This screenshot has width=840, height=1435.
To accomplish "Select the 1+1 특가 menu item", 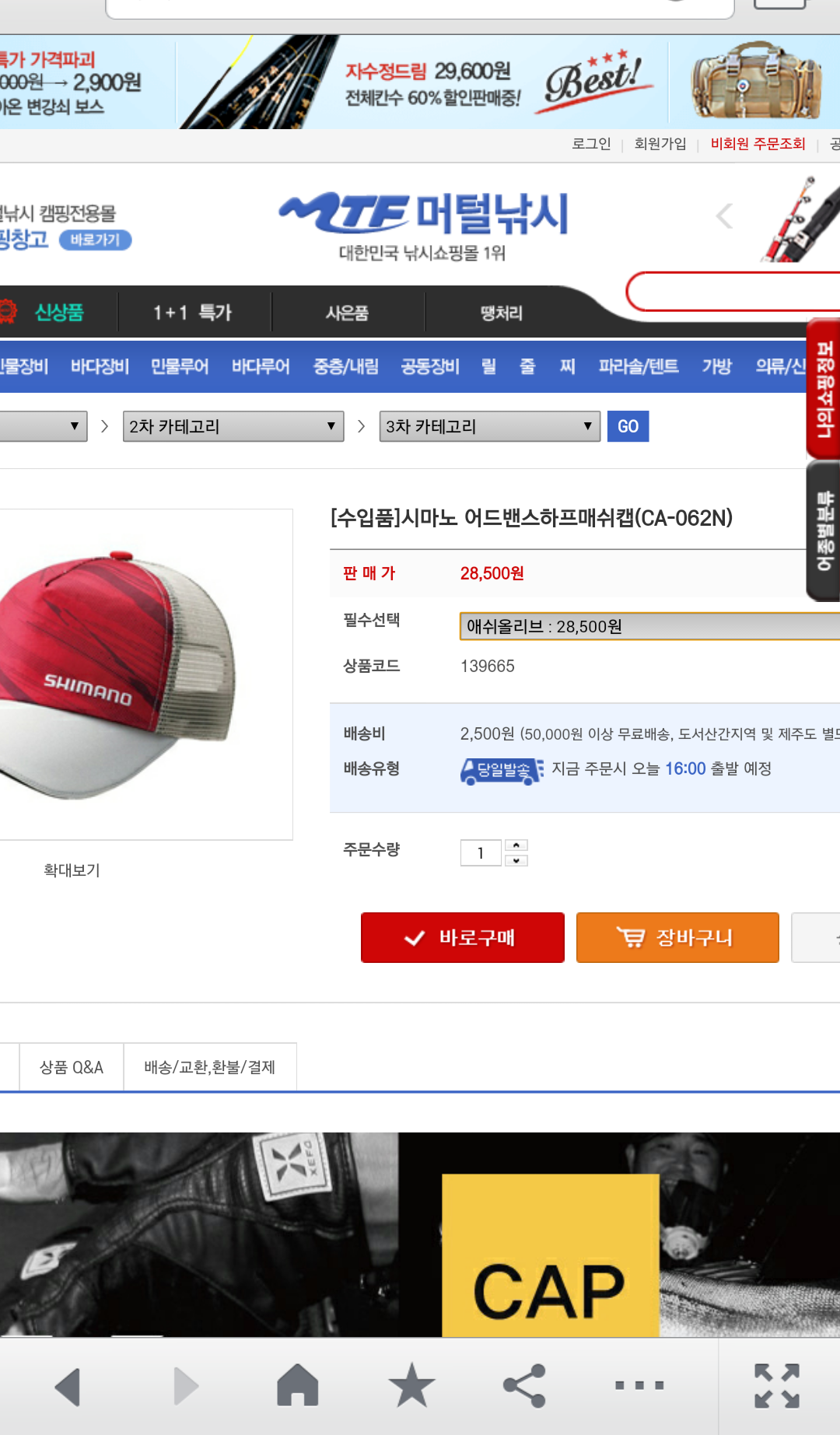I will (x=192, y=313).
